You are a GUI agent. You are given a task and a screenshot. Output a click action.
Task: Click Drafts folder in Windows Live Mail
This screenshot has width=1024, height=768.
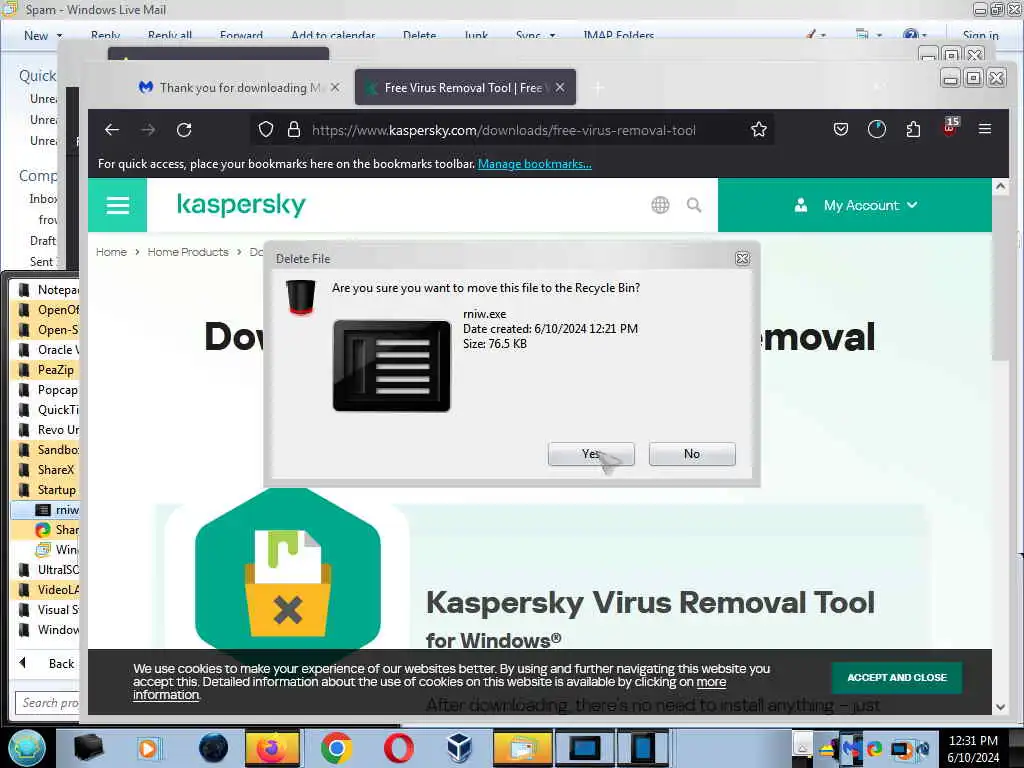tap(43, 240)
